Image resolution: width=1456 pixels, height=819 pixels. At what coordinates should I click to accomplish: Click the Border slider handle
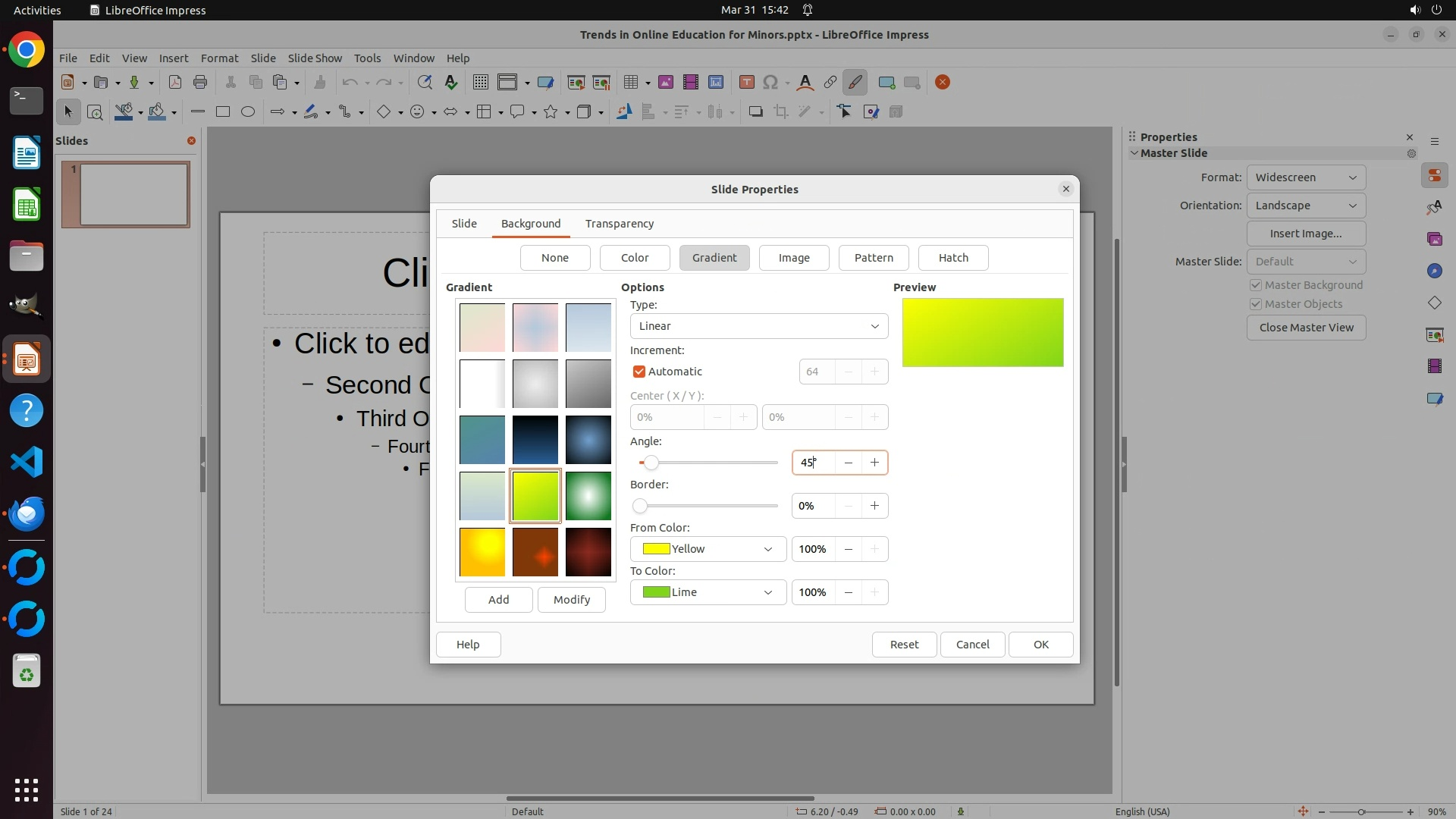640,506
